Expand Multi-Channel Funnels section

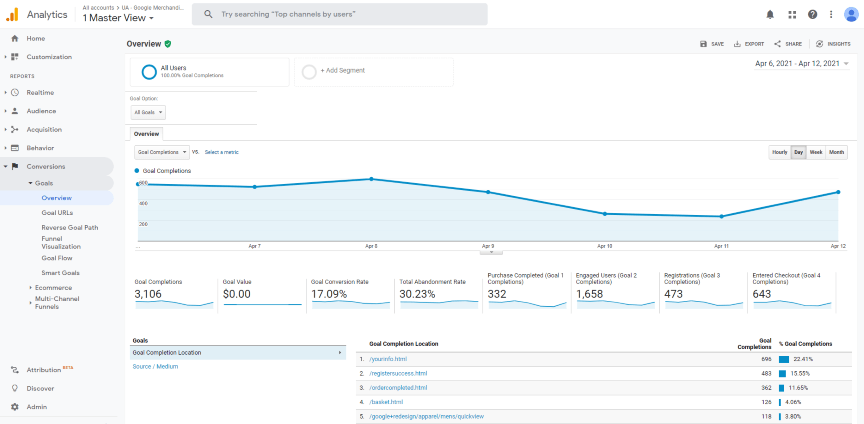(30, 303)
